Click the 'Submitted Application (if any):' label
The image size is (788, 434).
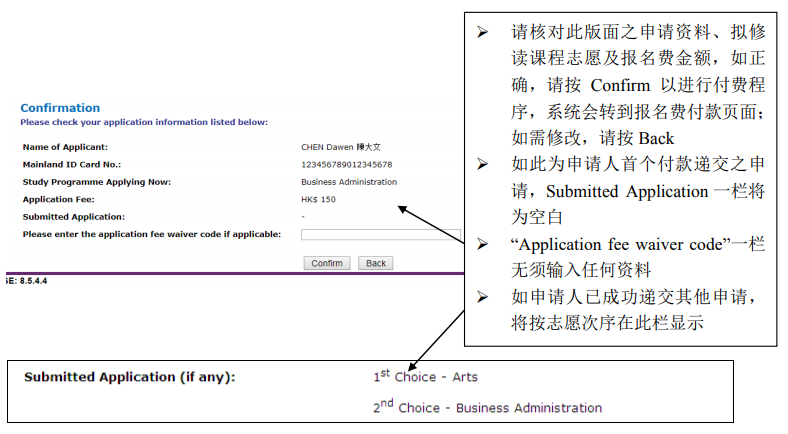(129, 377)
